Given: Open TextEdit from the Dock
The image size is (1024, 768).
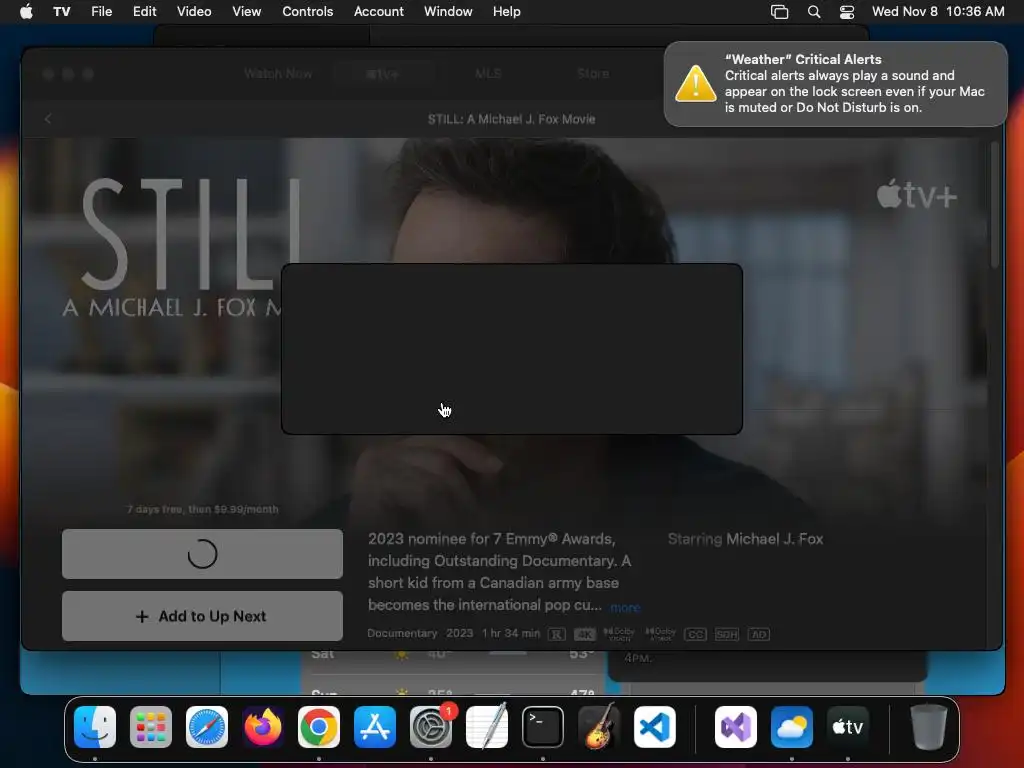Looking at the screenshot, I should coord(487,727).
